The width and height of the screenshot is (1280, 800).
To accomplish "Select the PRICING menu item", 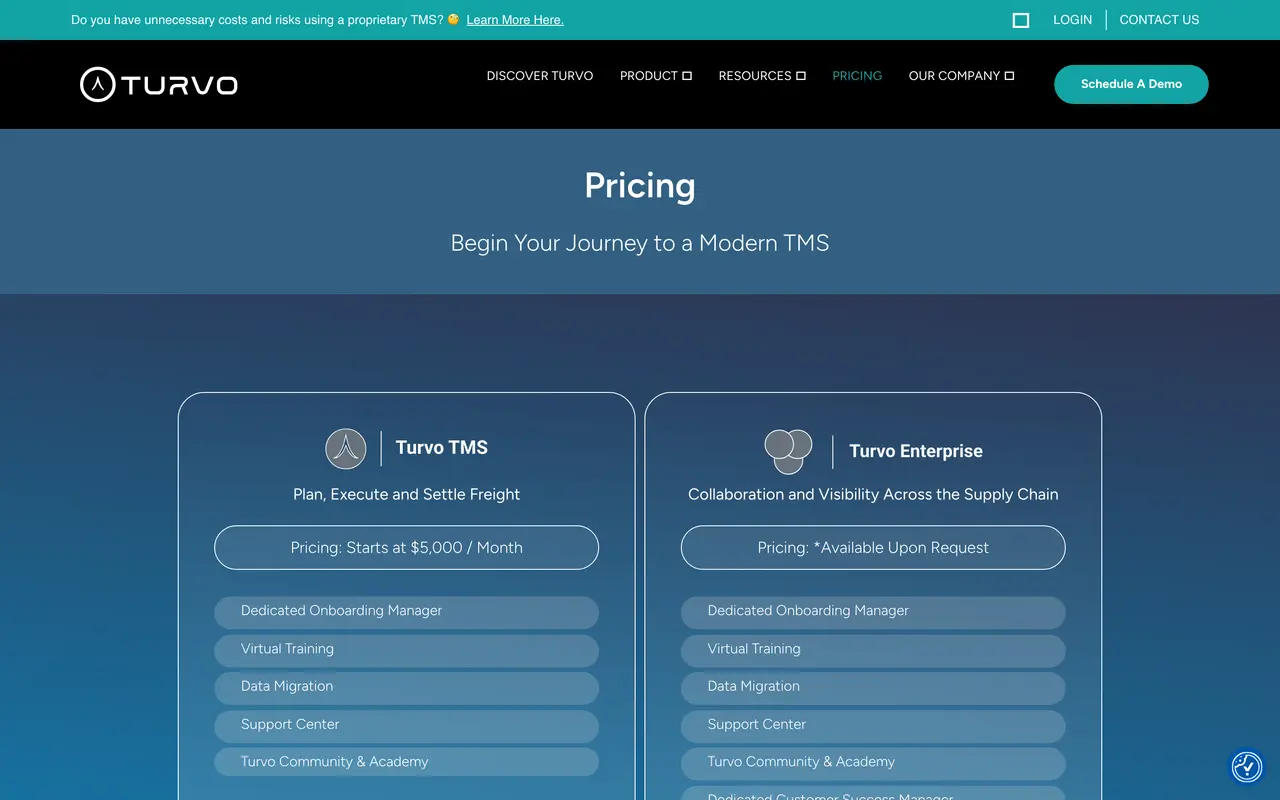I will (857, 76).
